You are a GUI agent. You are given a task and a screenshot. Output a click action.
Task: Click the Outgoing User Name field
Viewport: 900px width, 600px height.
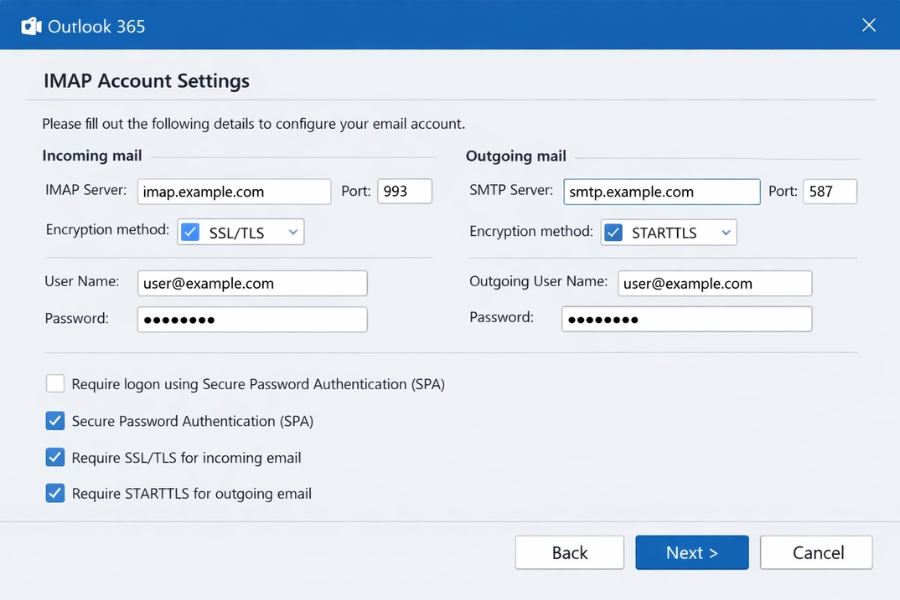pyautogui.click(x=714, y=283)
